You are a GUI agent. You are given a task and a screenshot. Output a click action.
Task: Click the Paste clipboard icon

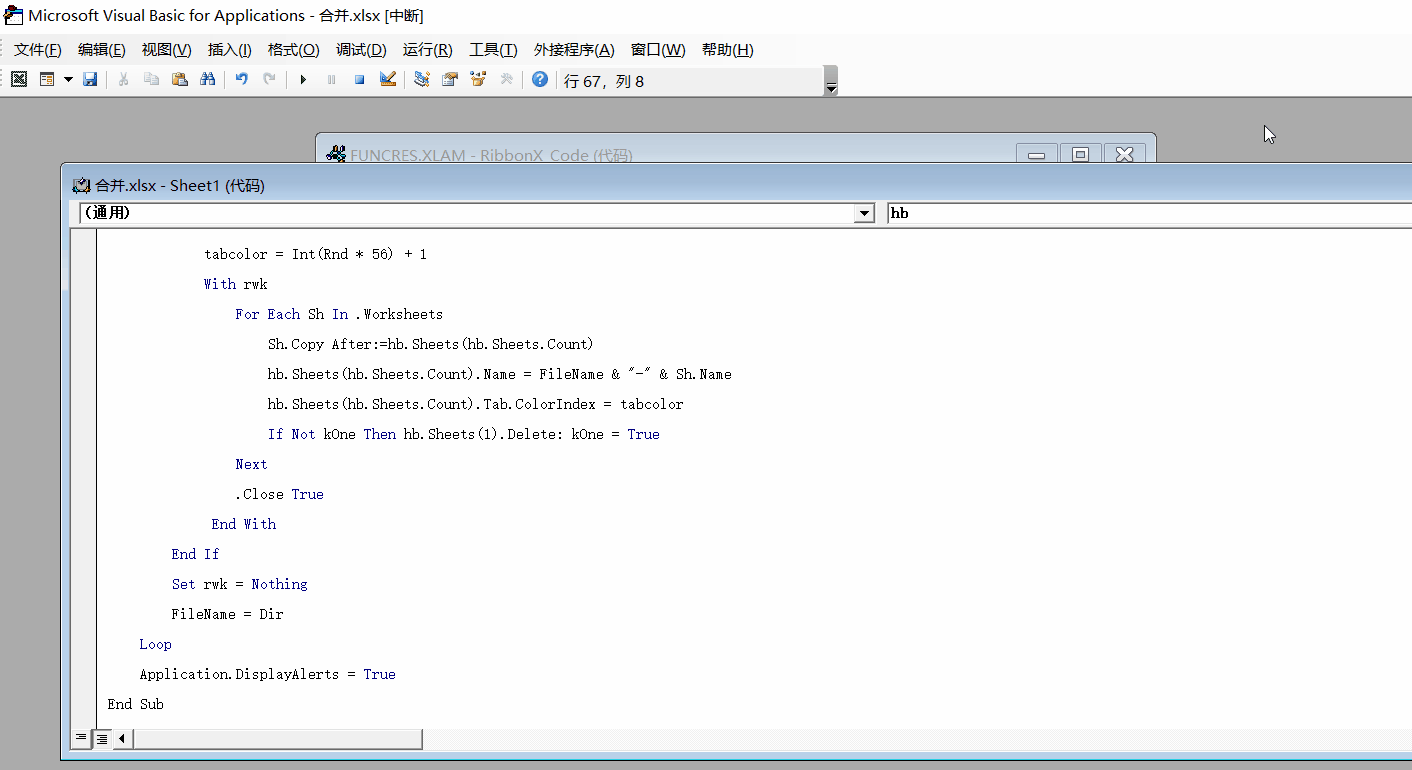click(x=179, y=79)
